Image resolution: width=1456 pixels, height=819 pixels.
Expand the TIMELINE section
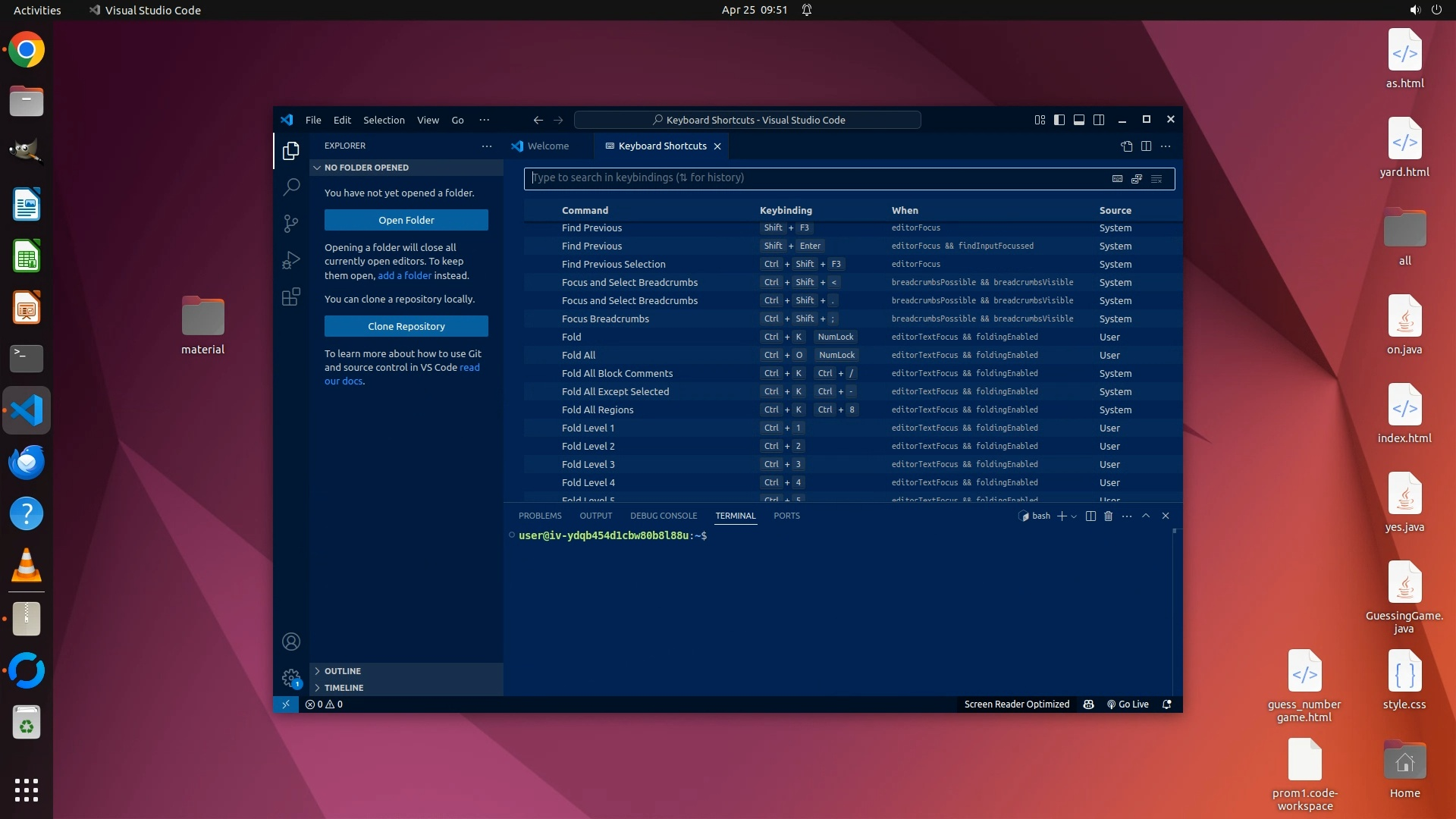pos(344,688)
